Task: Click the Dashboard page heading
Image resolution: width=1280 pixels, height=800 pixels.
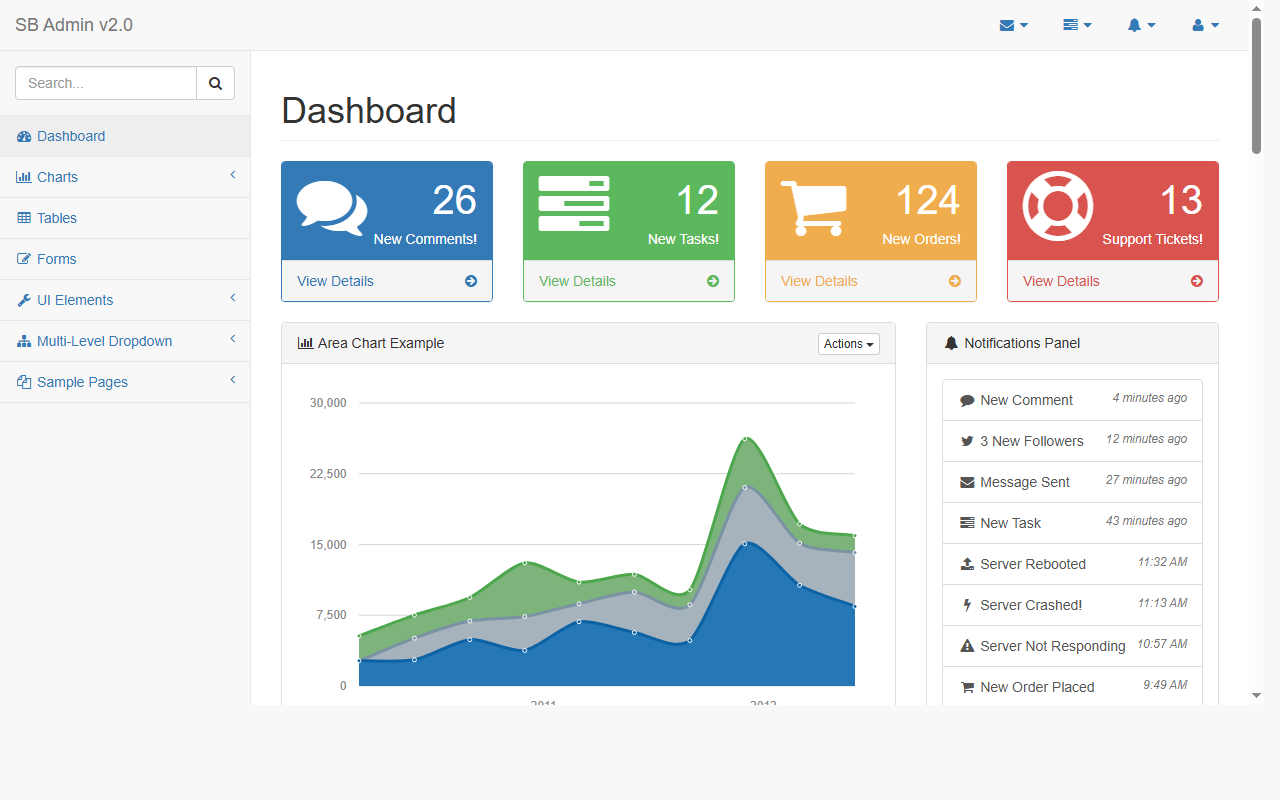Action: click(369, 110)
